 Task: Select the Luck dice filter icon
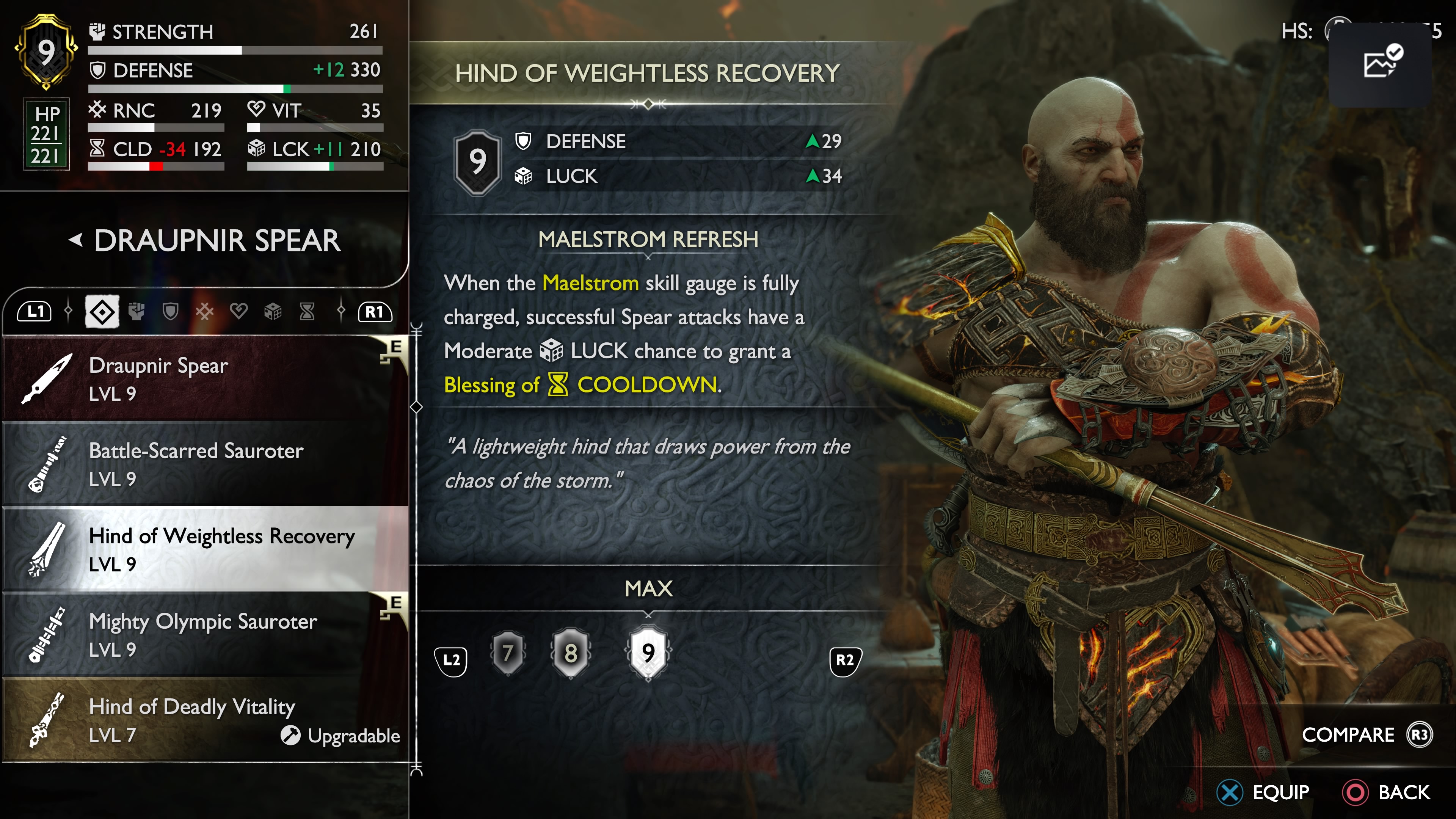(273, 311)
